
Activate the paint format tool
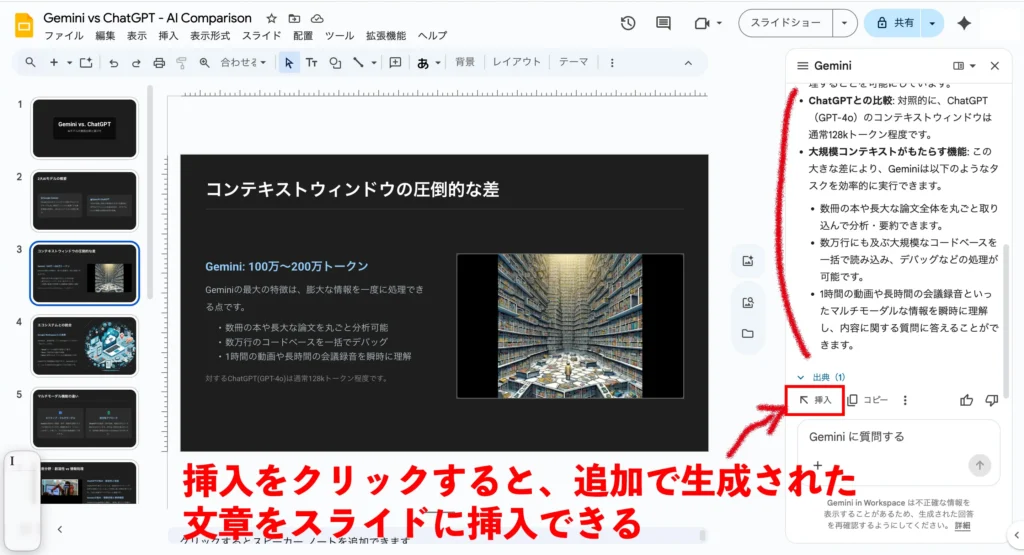click(x=181, y=63)
